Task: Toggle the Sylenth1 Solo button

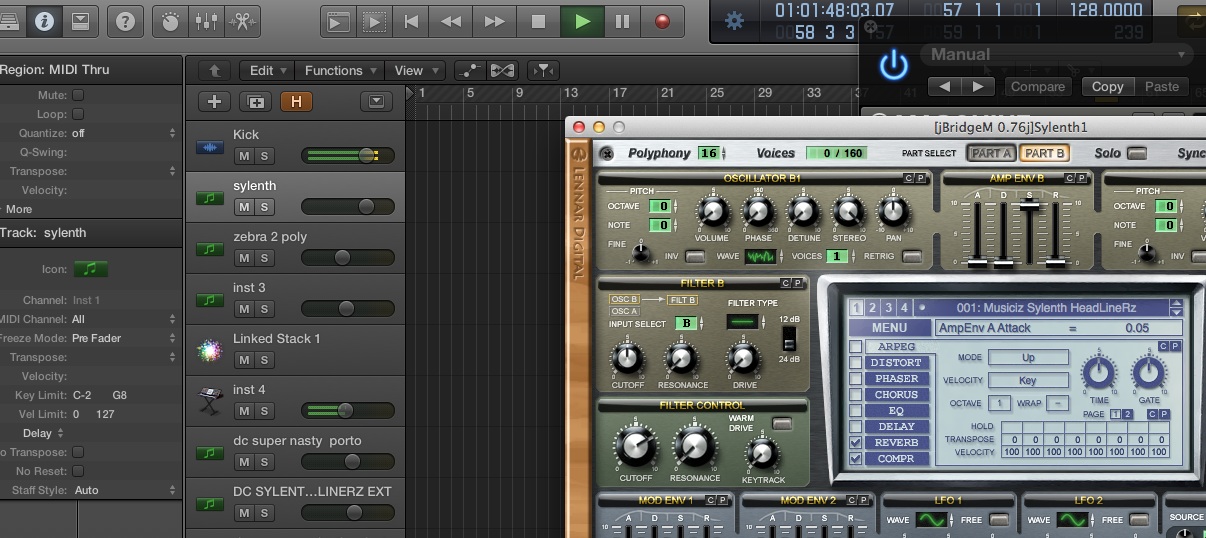Action: pos(1137,153)
